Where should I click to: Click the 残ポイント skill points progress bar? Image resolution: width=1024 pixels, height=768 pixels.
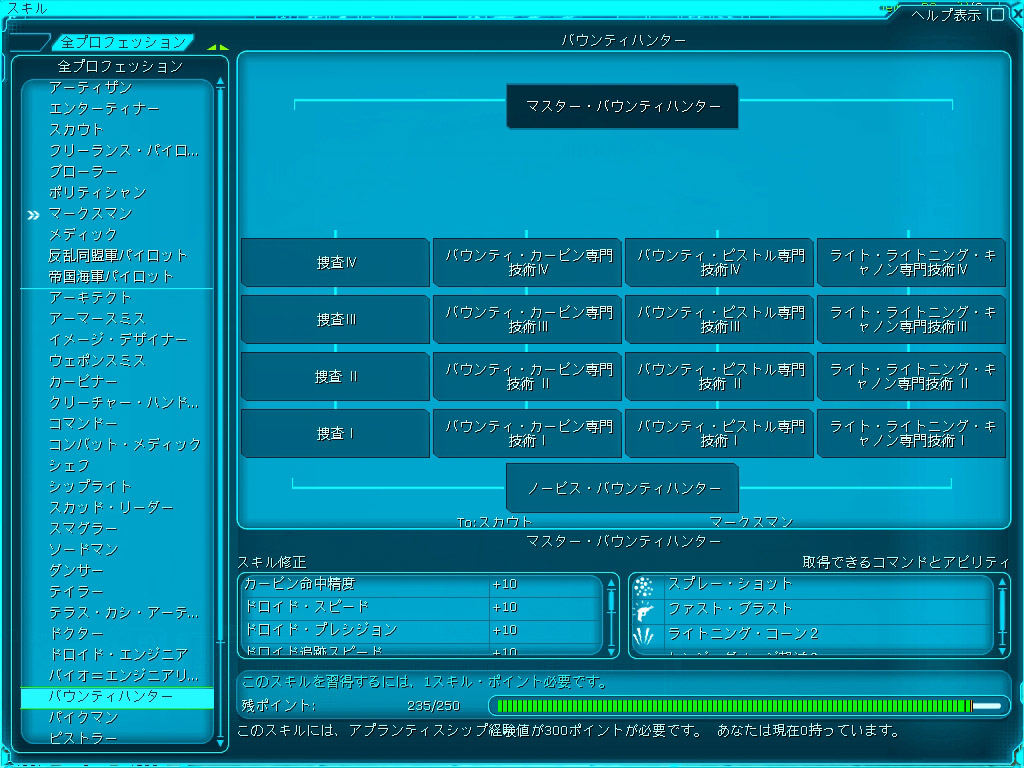pos(749,706)
